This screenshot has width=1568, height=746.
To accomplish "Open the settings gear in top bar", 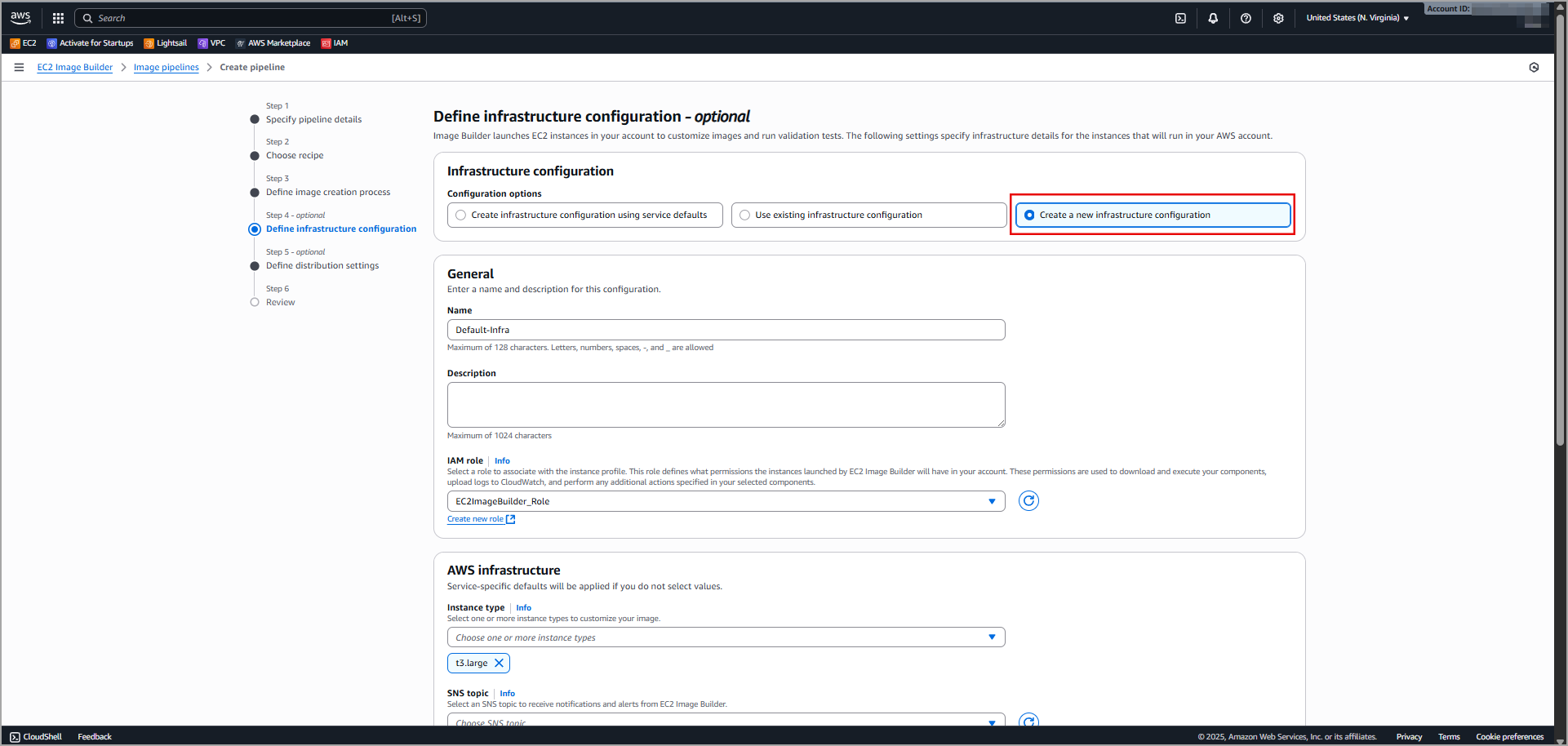I will 1278,18.
